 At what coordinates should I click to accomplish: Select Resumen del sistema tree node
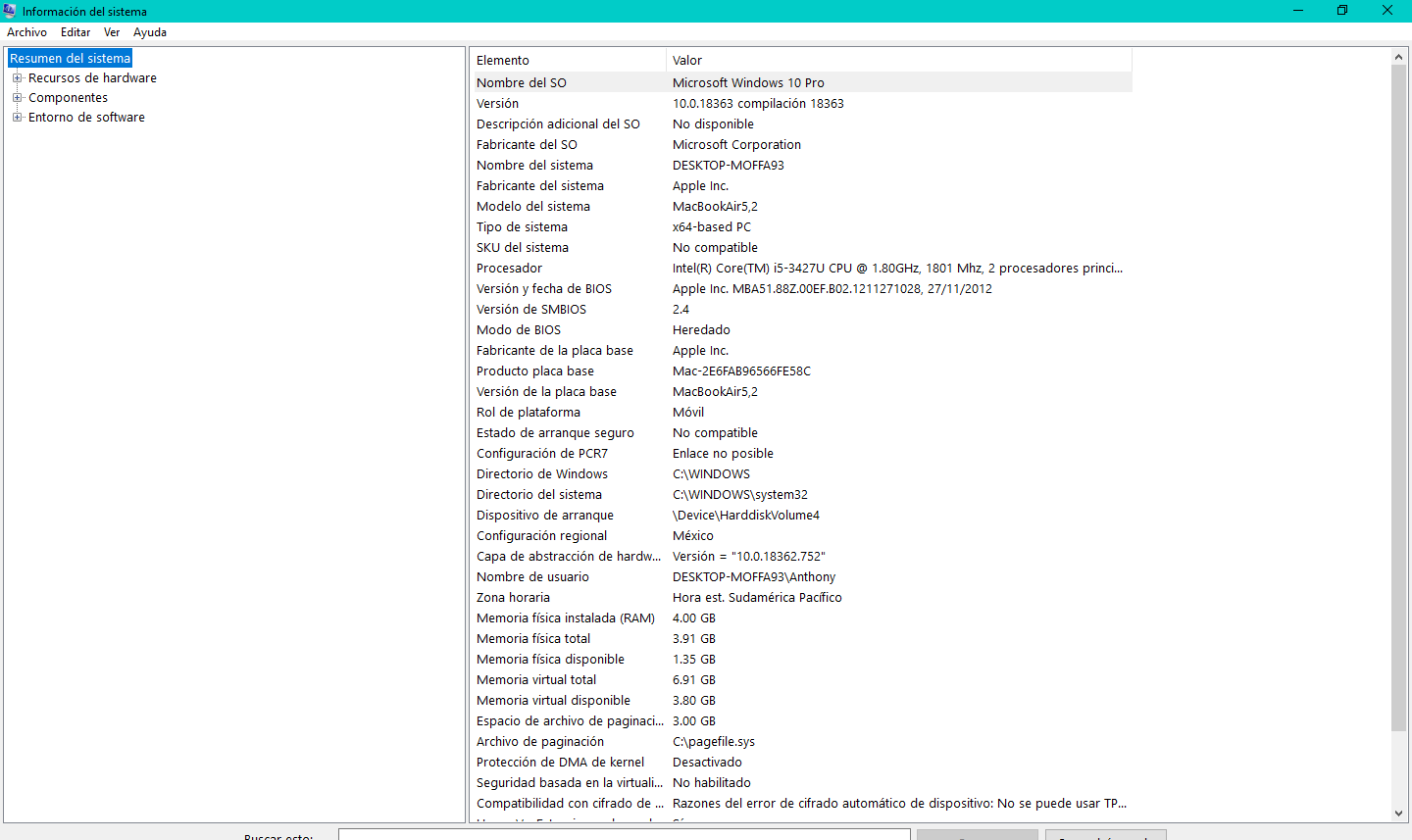point(70,59)
